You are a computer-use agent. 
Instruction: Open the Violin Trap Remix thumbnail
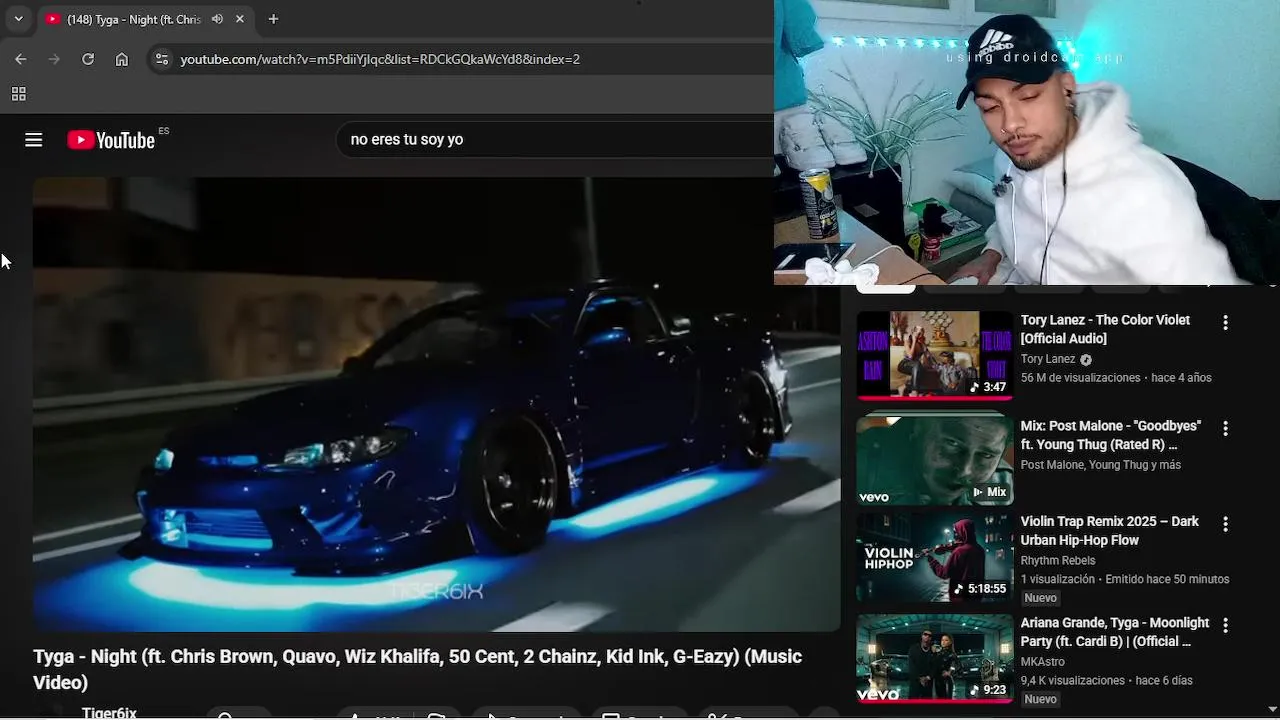click(x=935, y=558)
